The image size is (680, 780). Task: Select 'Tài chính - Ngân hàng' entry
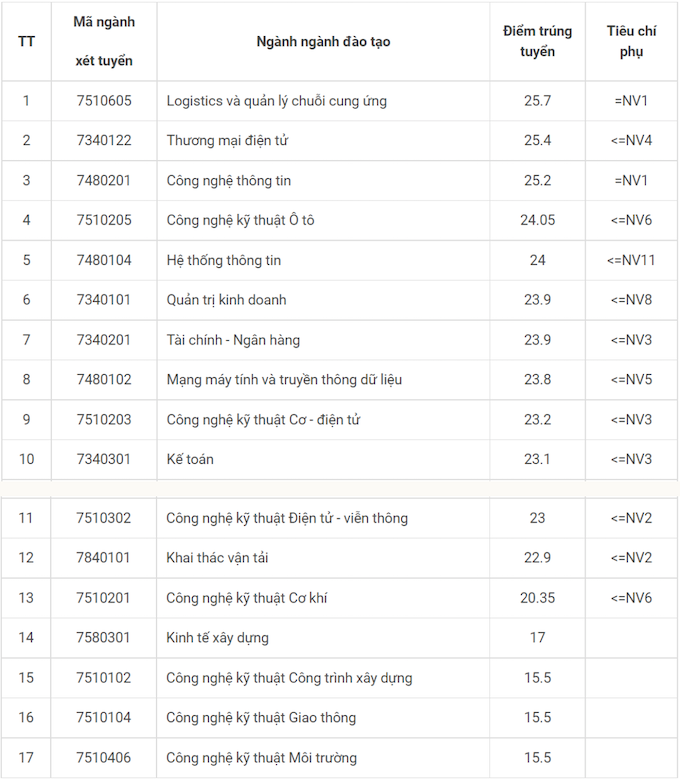[233, 340]
